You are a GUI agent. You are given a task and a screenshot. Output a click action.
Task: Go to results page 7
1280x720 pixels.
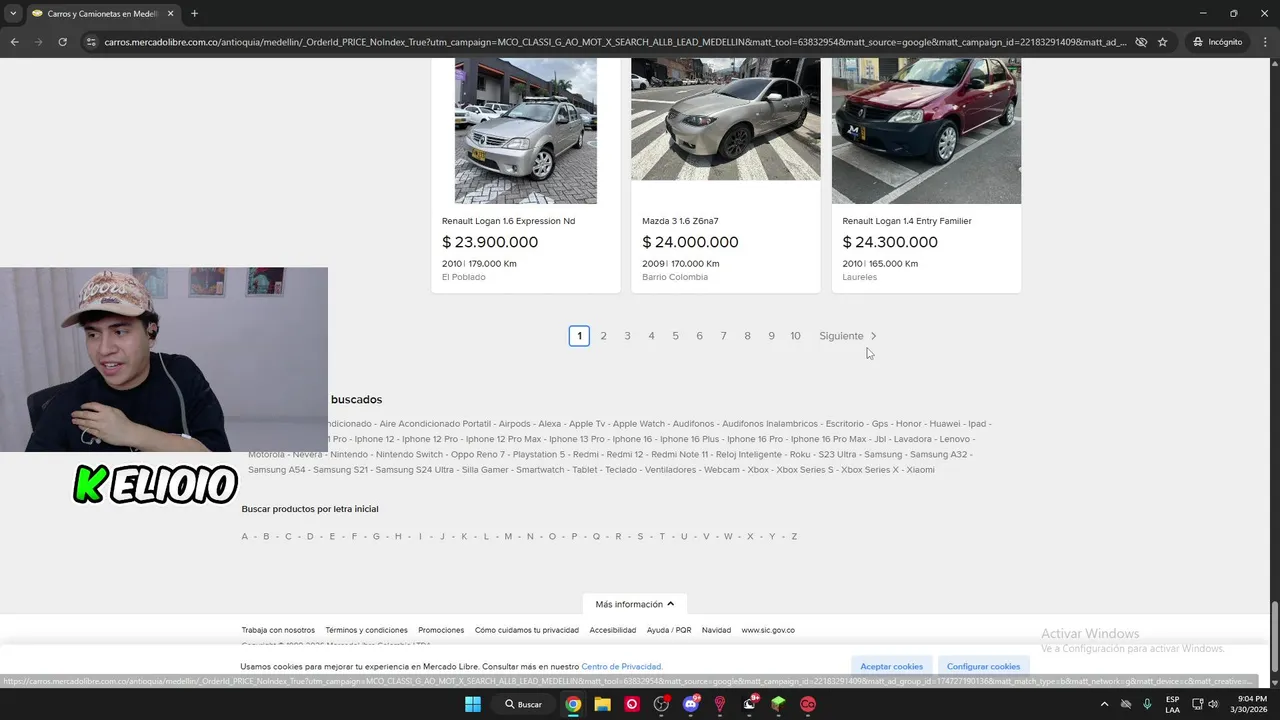723,336
